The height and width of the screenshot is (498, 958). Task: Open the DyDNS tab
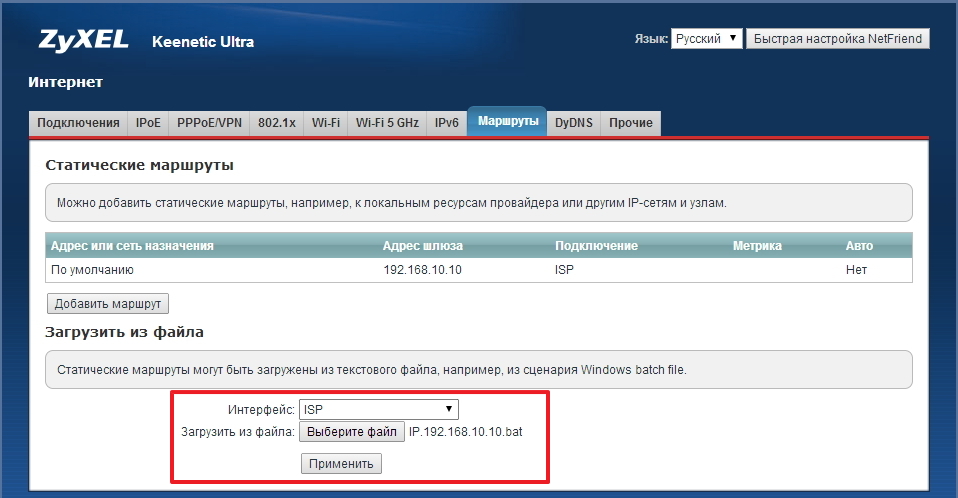[574, 123]
